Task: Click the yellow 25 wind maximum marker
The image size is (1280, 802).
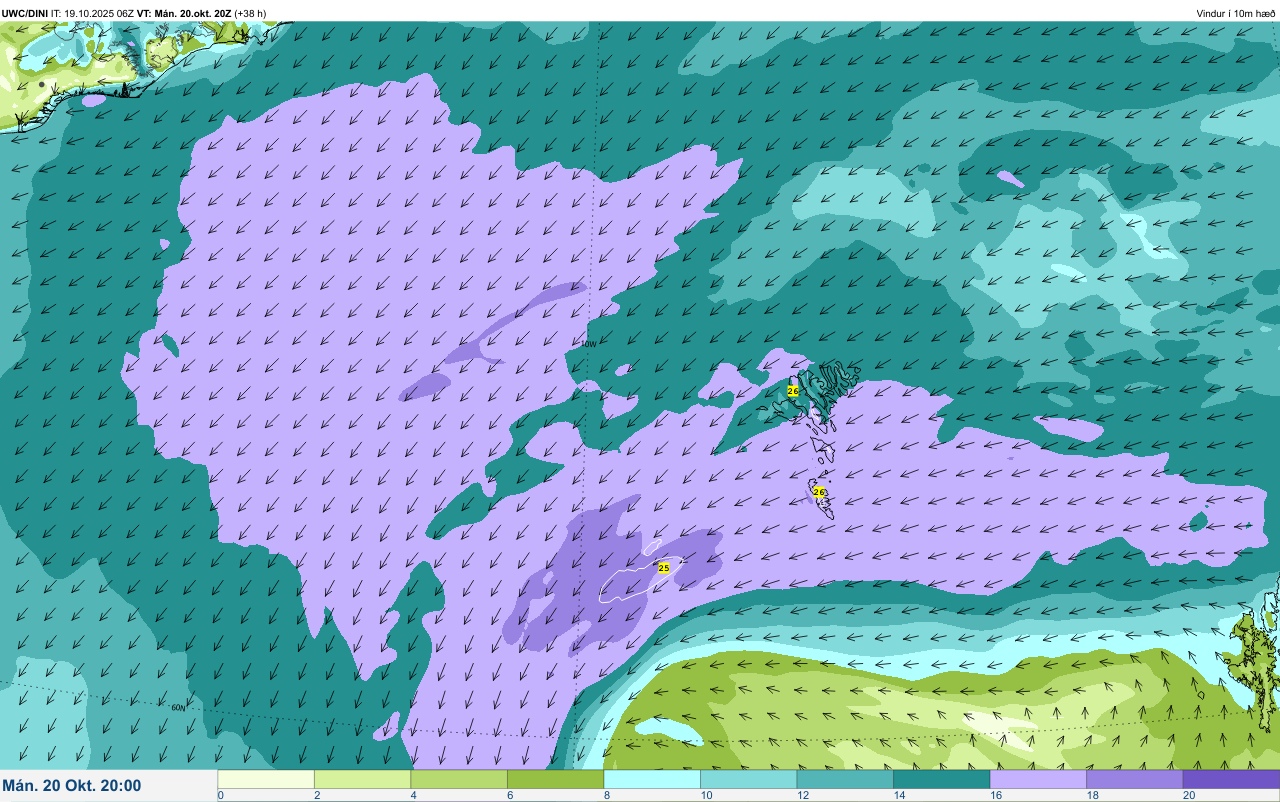Action: tap(664, 568)
